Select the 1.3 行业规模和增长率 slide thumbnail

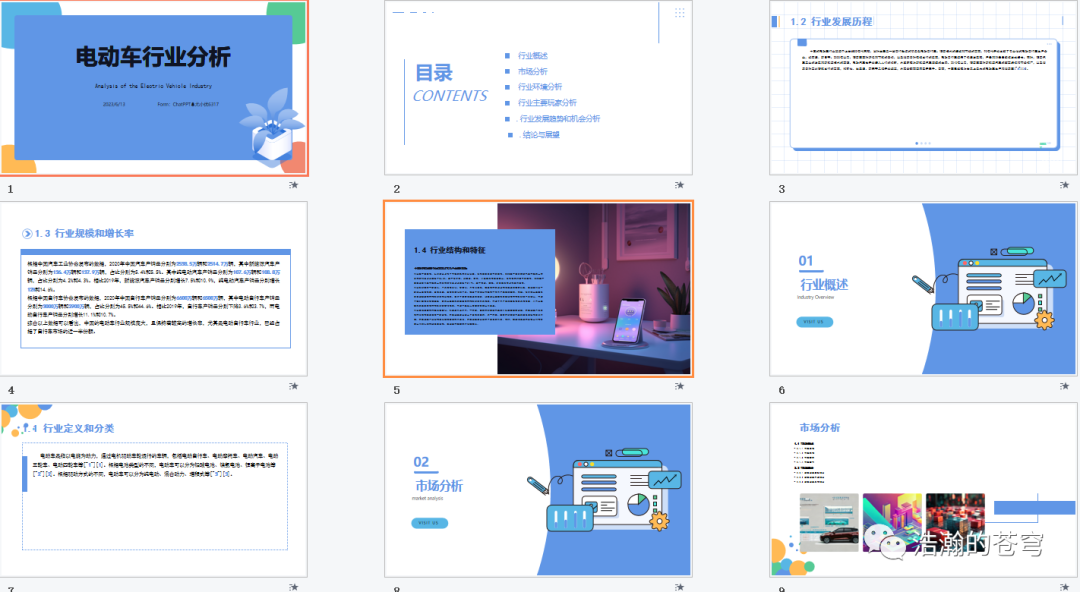pos(154,289)
